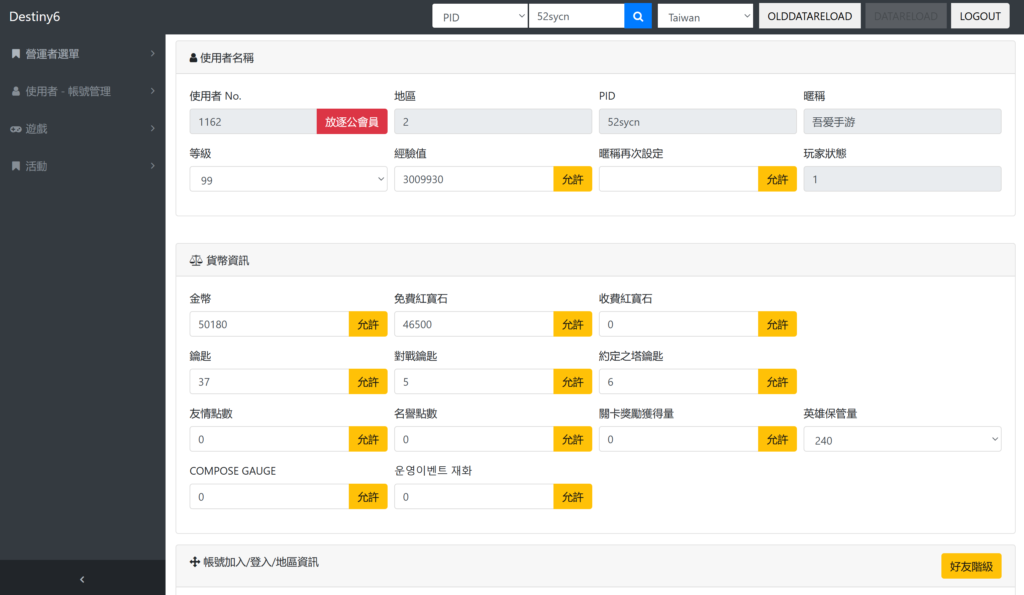Open the 英雄保管量 dropdown showing 240

click(x=902, y=439)
